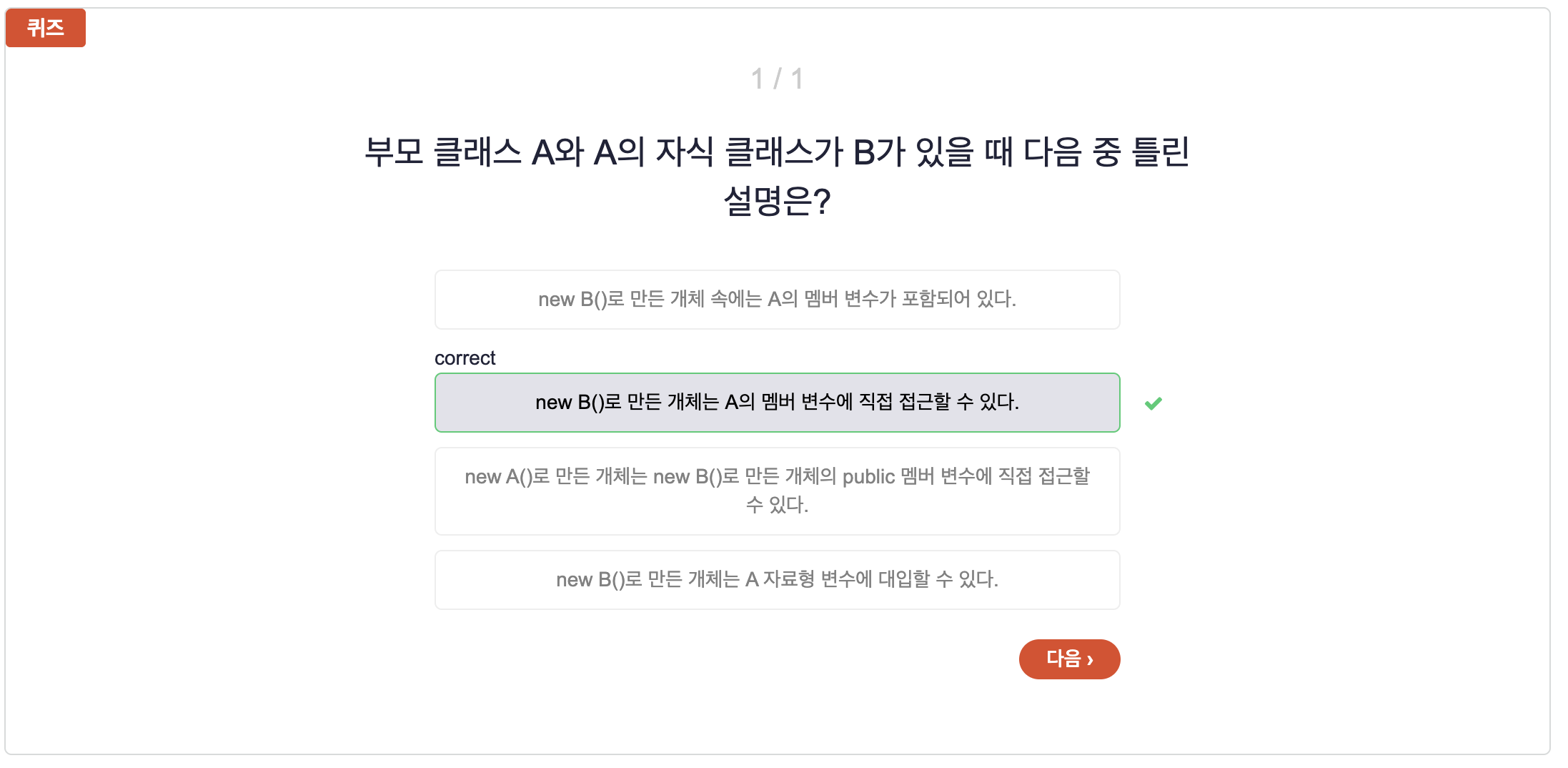The height and width of the screenshot is (768, 1568).
Task: Go to the next question with 다음
Action: pos(1069,659)
